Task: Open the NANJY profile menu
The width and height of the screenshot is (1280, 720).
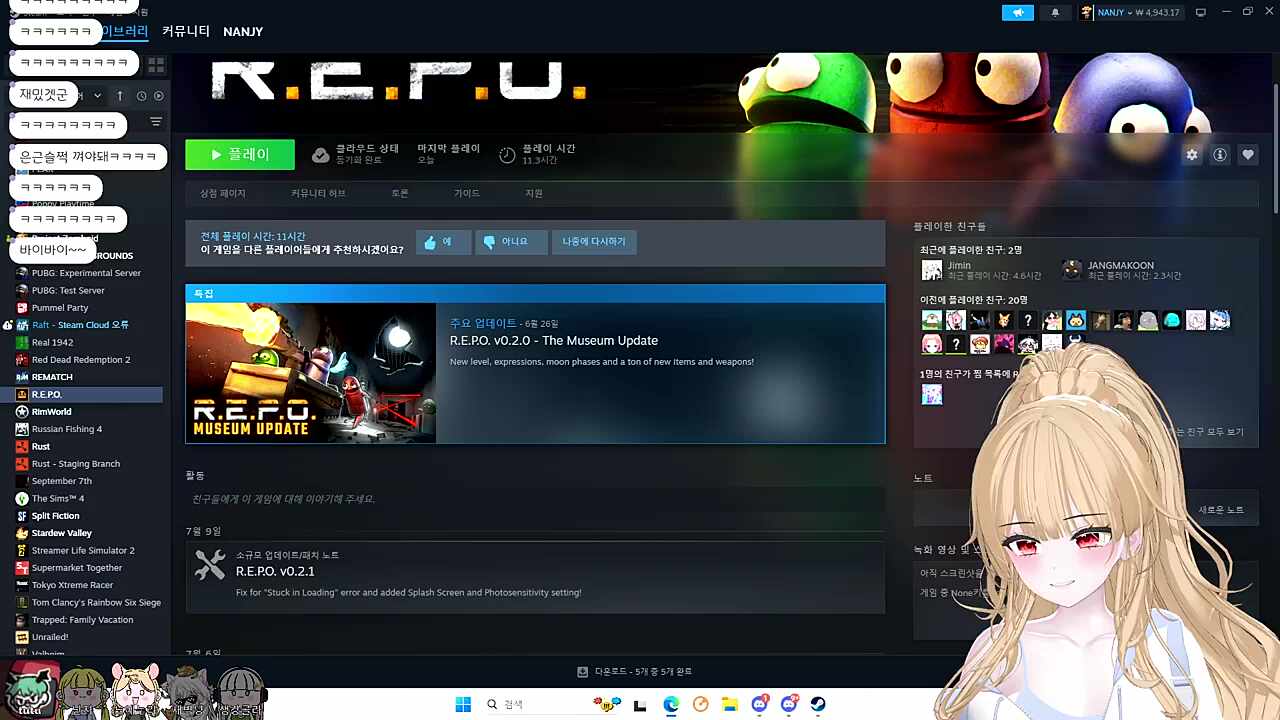Action: coord(243,32)
